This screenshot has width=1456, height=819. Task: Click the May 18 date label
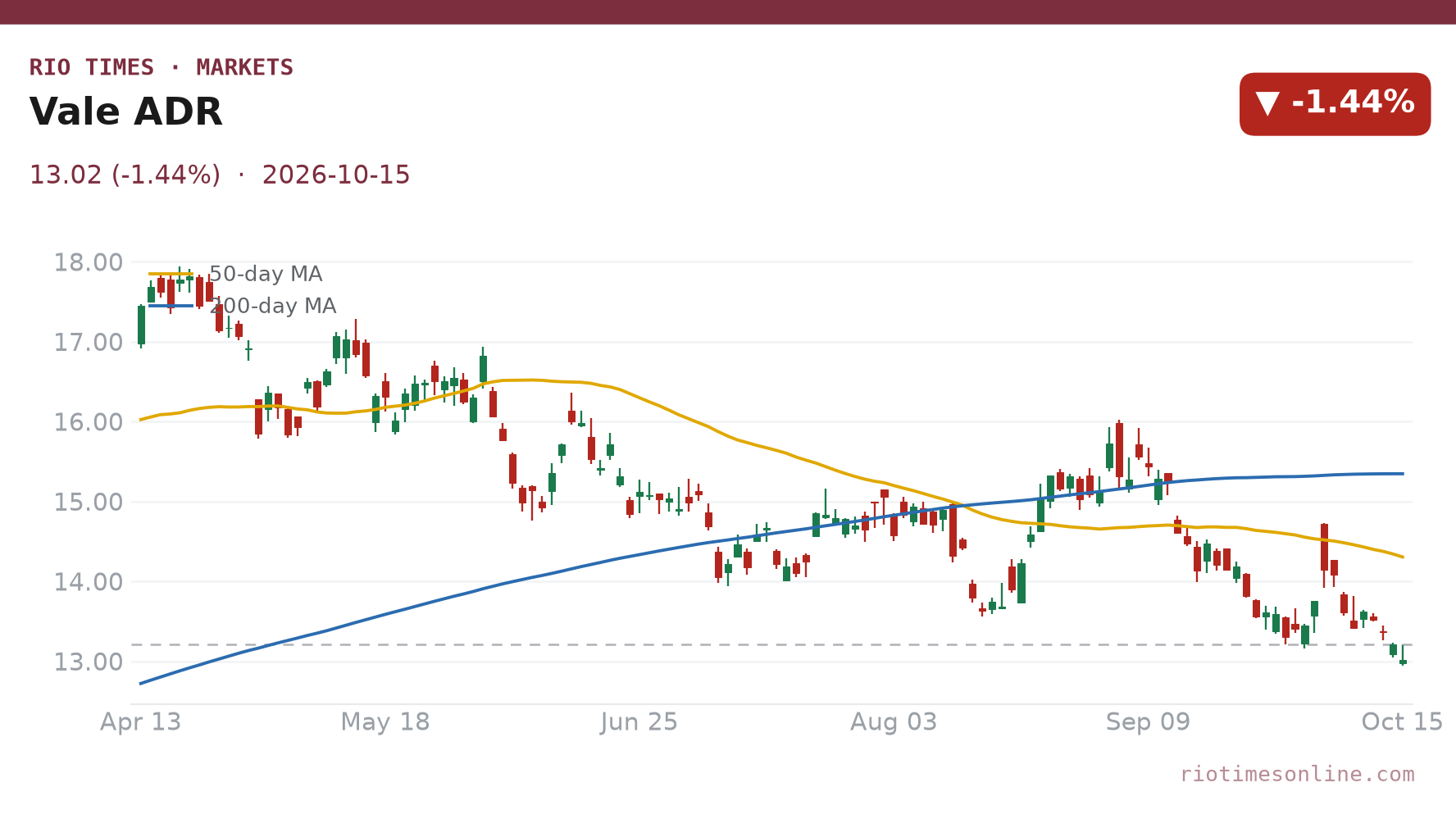(x=385, y=721)
